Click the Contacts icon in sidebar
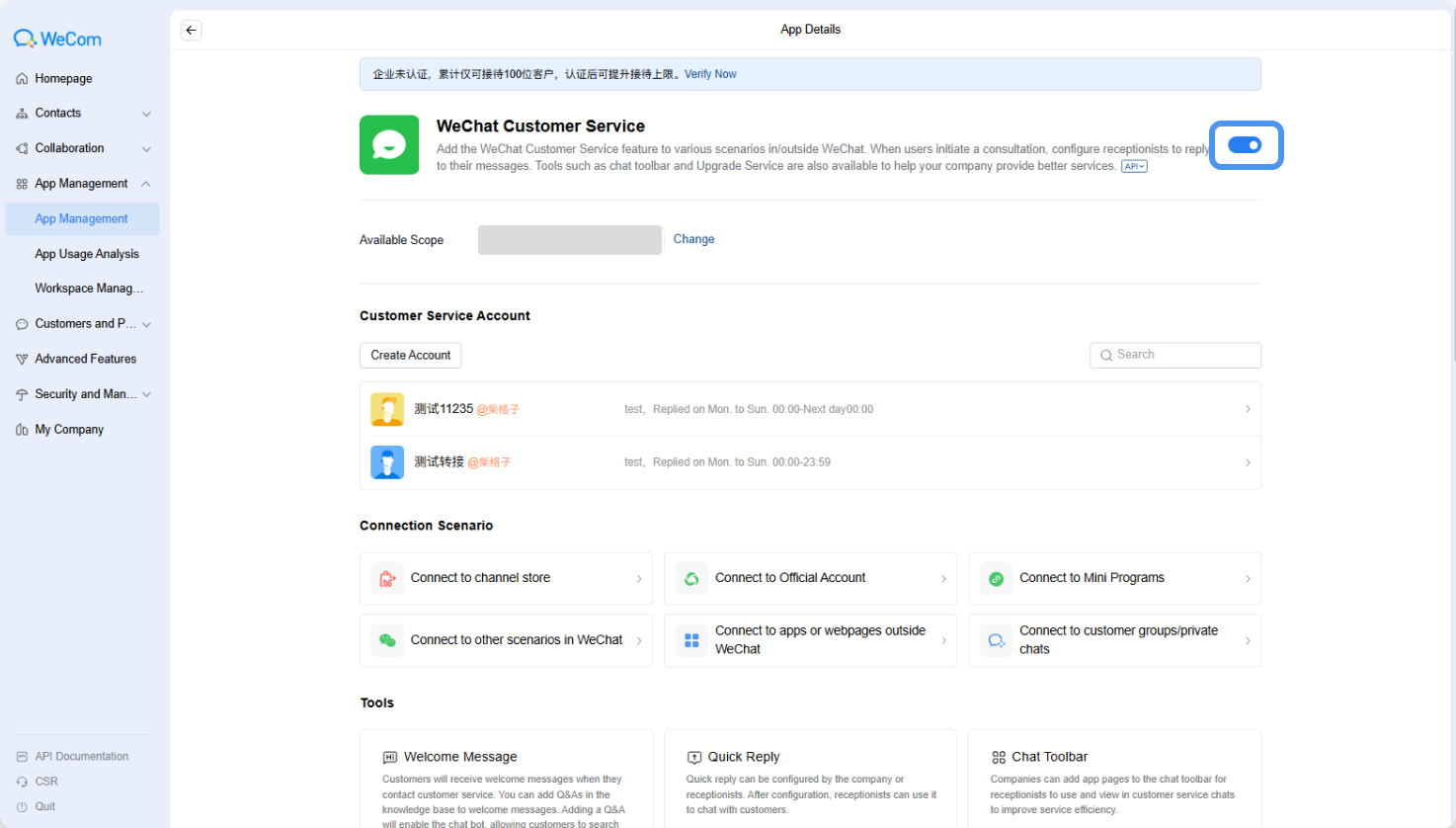Viewport: 1456px width, 828px height. [x=22, y=114]
